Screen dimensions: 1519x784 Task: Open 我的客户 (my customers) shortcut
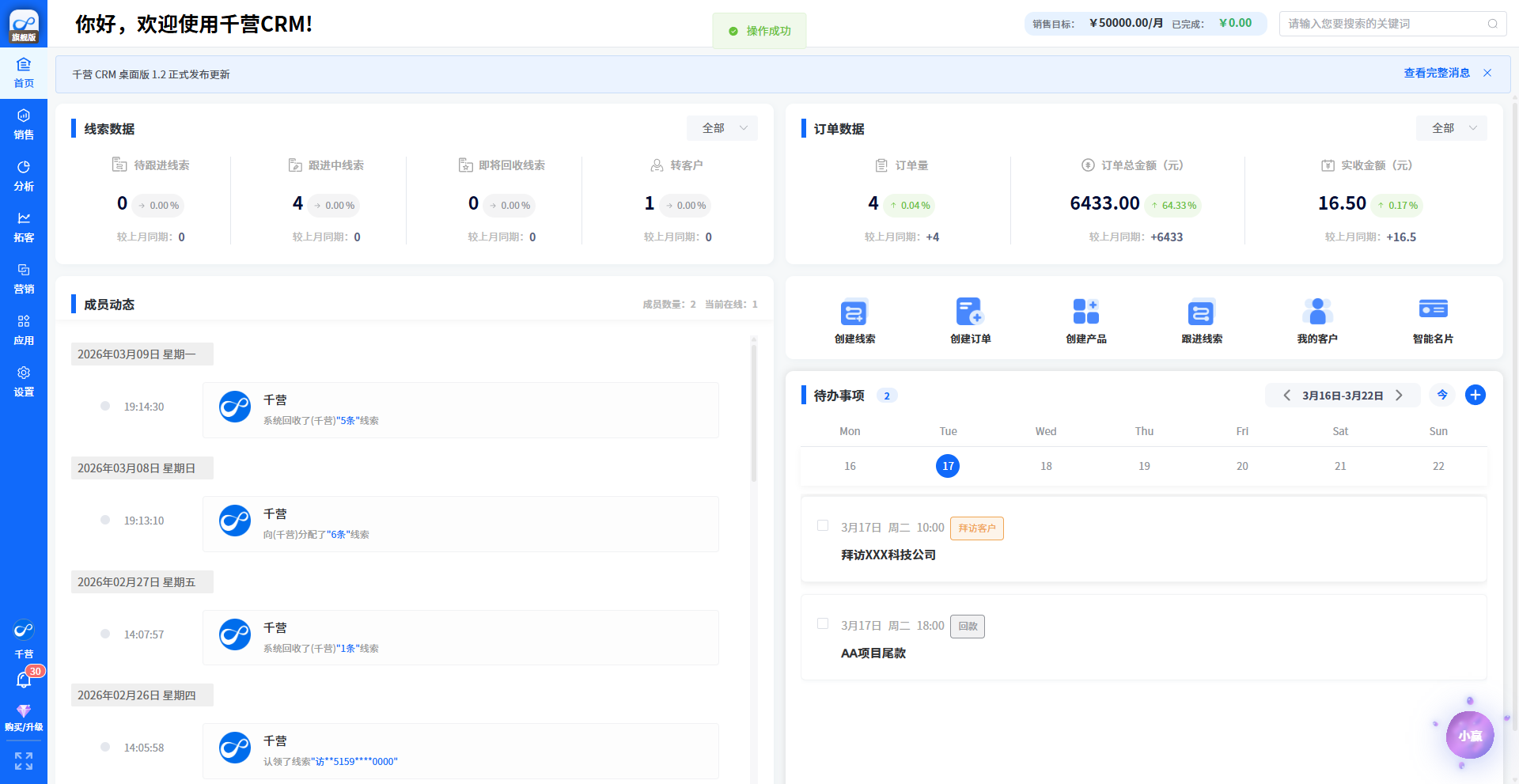[1316, 312]
